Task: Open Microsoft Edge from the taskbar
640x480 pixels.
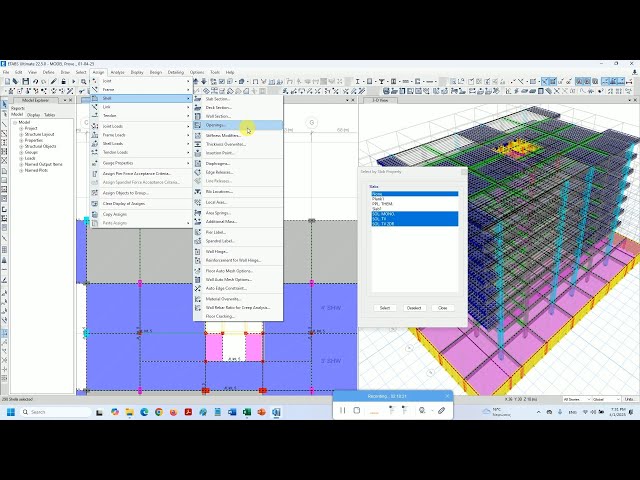Action: 144,412
